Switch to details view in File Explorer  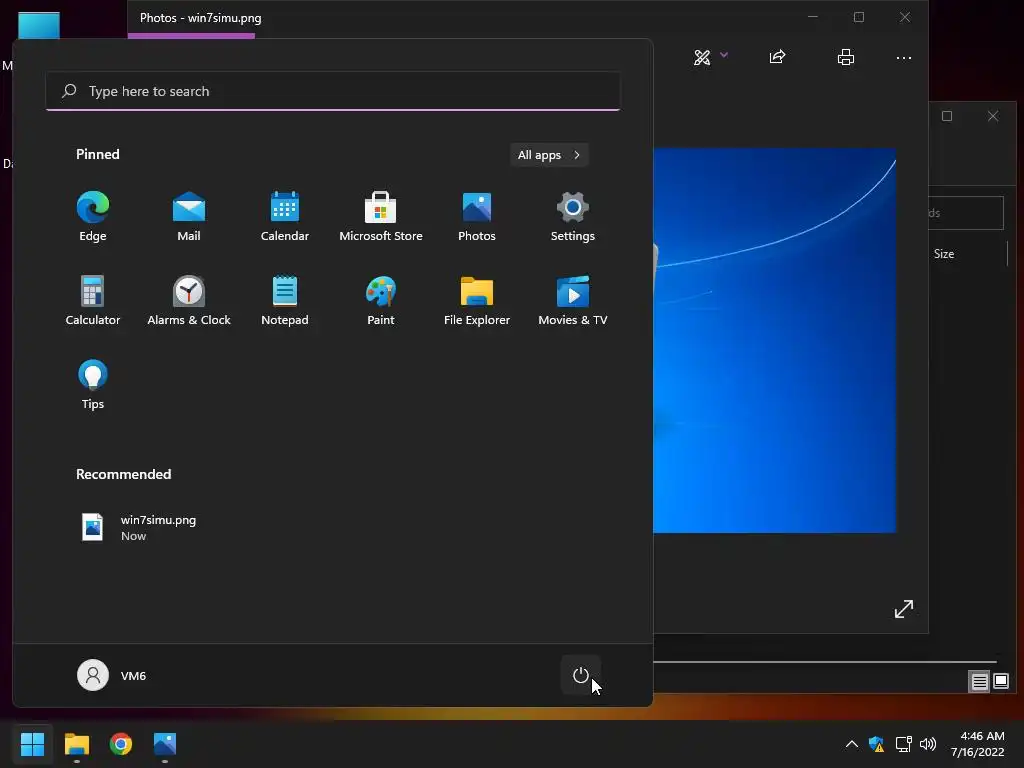click(x=980, y=682)
